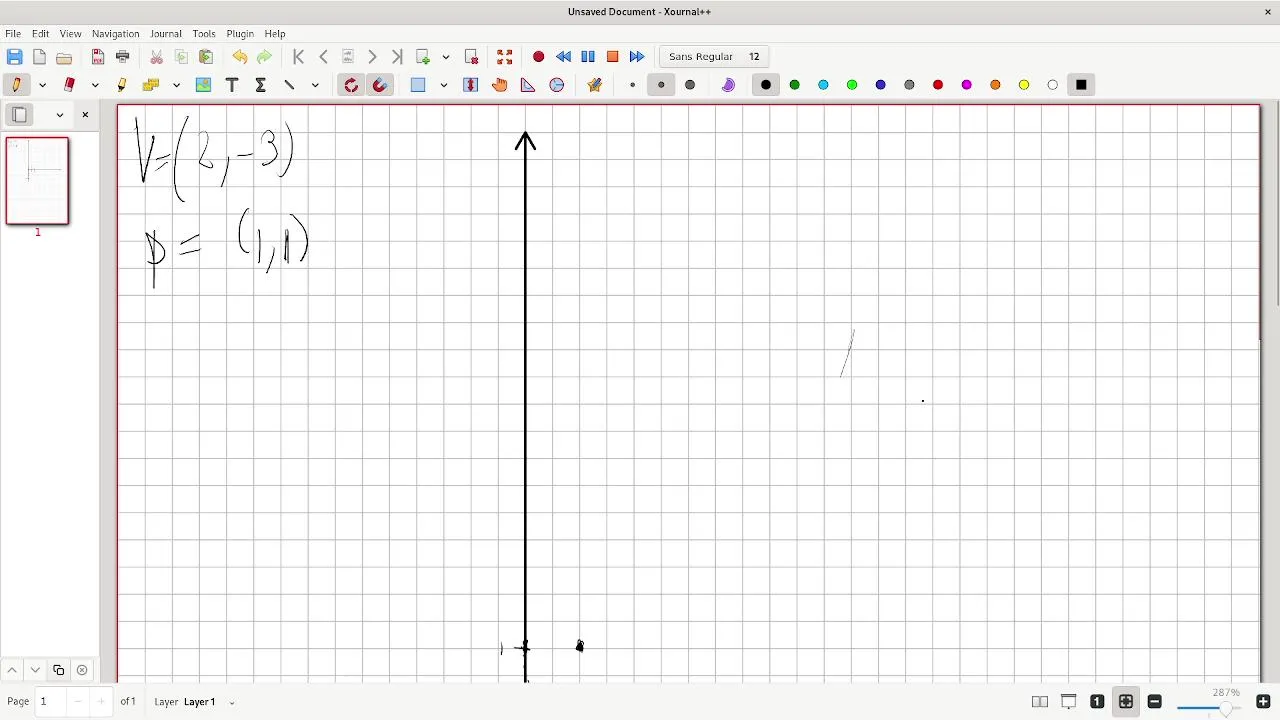Zoom in with the plus button
The image size is (1280, 720).
[x=1263, y=702]
